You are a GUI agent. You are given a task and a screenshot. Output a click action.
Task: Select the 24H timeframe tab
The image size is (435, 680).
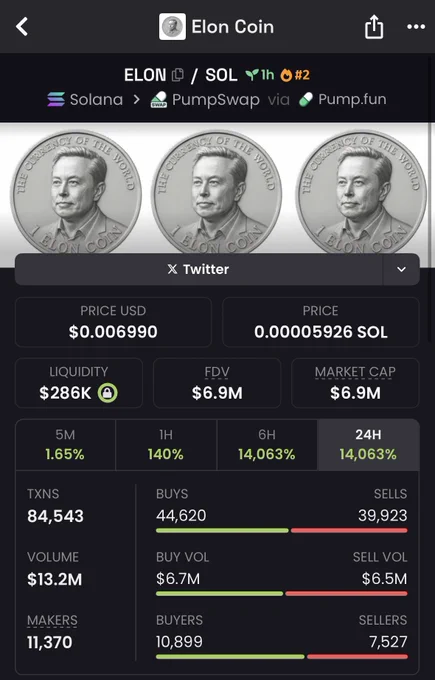[368, 445]
